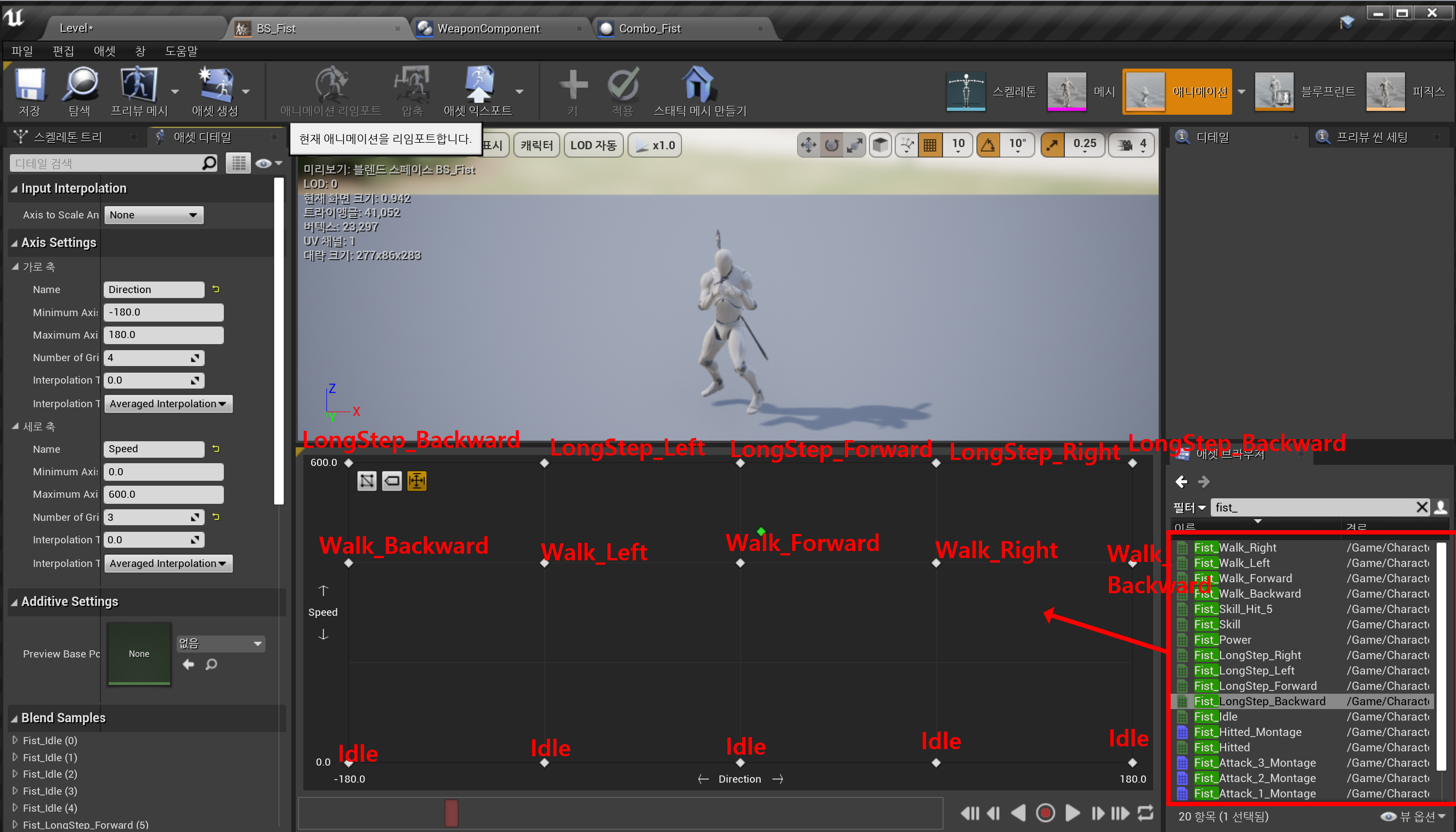This screenshot has height=832, width=1456.
Task: Open the 애셋 menu
Action: (105, 51)
